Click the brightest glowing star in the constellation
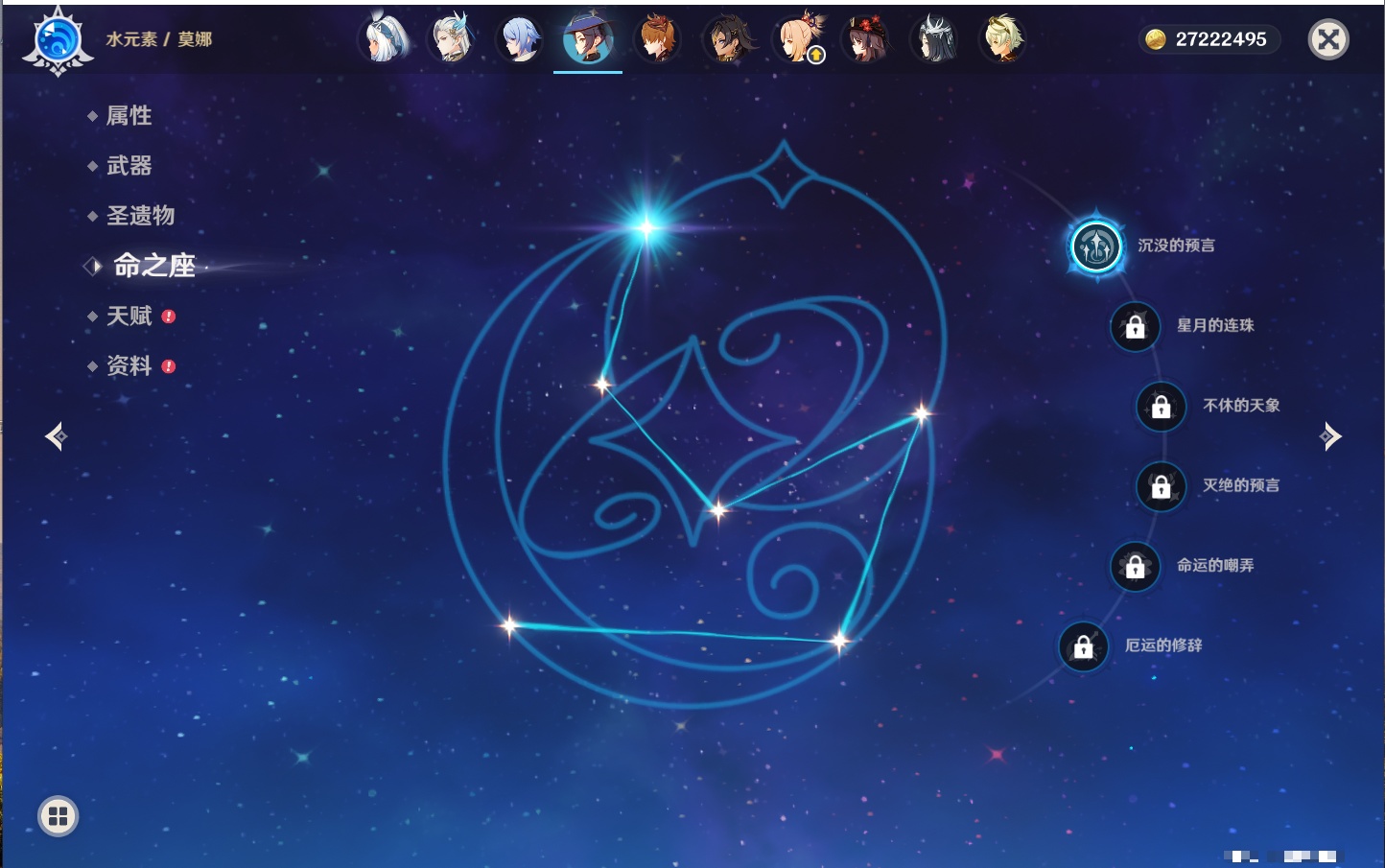Screen dimensions: 1385x868 point(646,227)
